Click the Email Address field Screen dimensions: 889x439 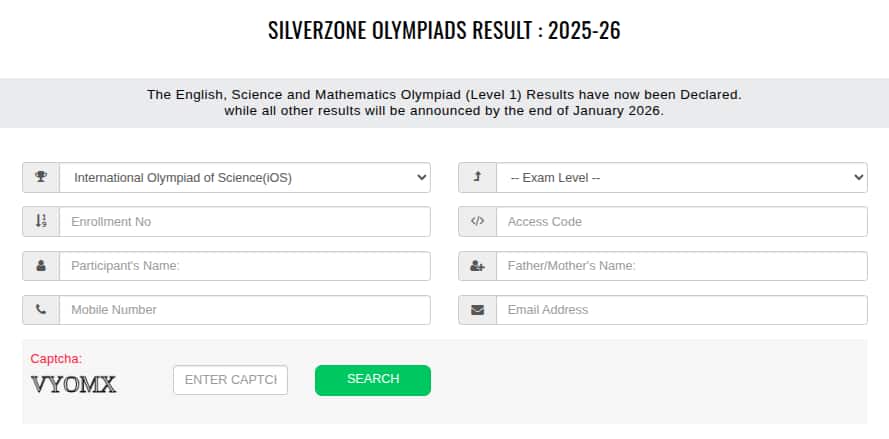(x=681, y=310)
